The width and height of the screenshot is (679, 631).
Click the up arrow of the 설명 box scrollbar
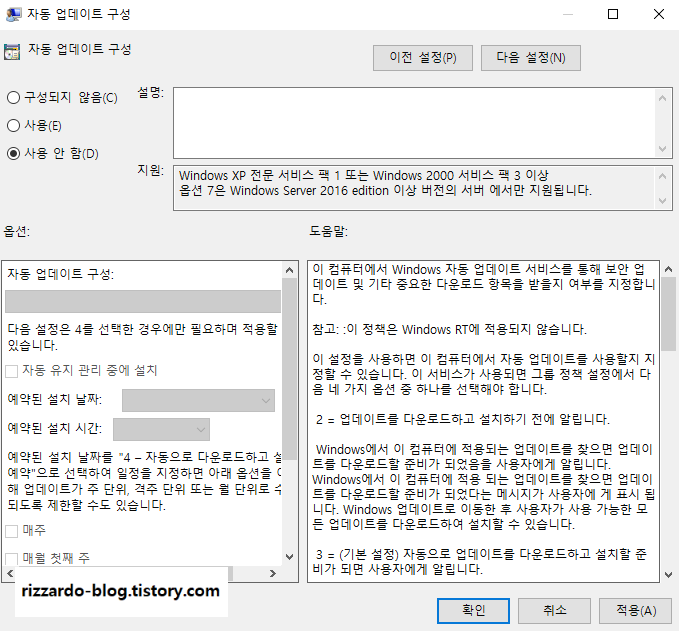pyautogui.click(x=663, y=98)
